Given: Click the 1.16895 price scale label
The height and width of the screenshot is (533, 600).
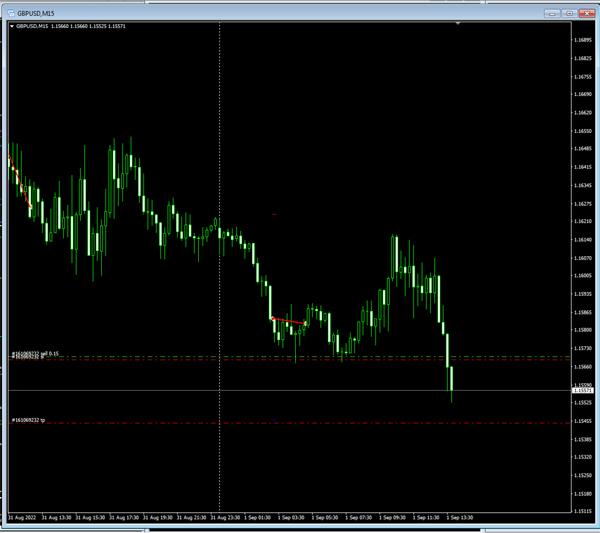Looking at the screenshot, I should (x=582, y=40).
